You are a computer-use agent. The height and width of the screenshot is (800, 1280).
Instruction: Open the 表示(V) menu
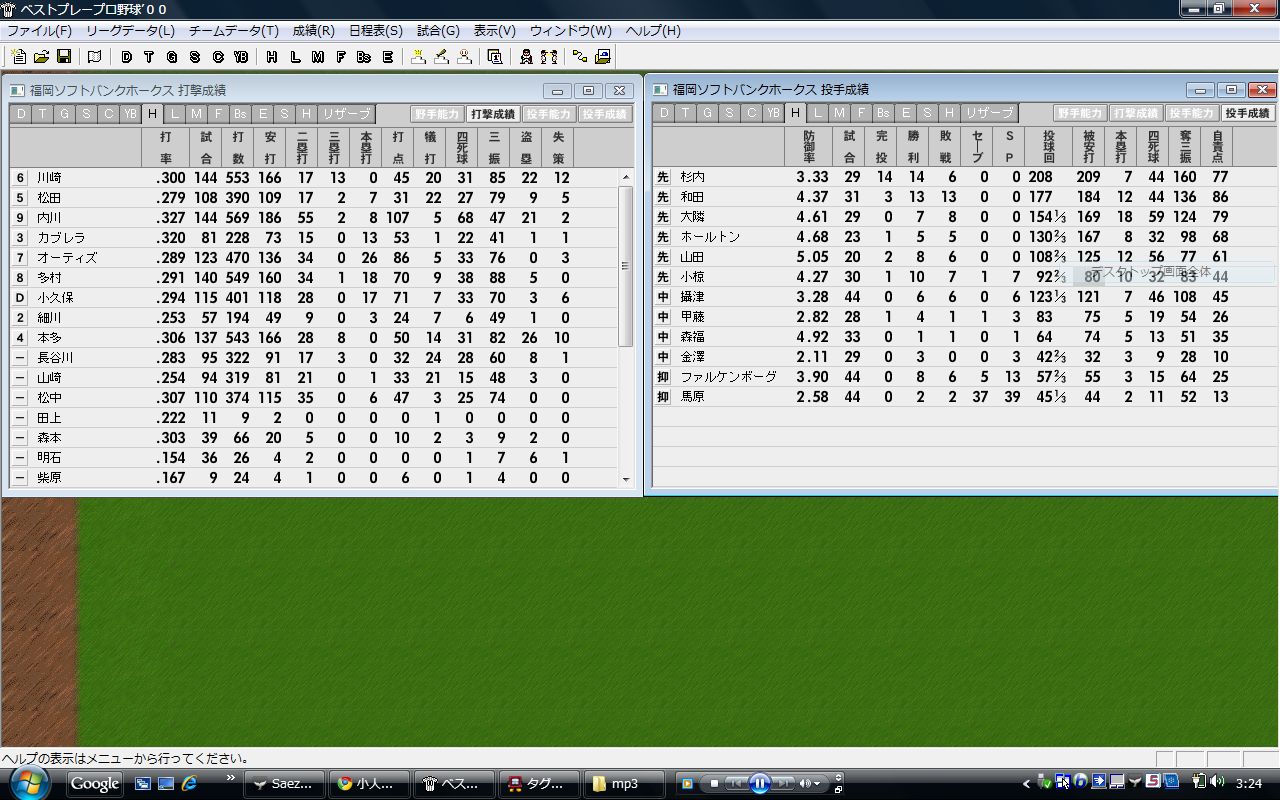(x=495, y=31)
